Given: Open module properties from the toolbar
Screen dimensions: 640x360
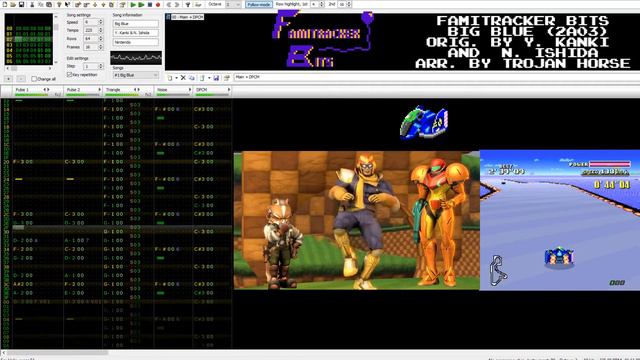Looking at the screenshot, I should tap(122, 4).
